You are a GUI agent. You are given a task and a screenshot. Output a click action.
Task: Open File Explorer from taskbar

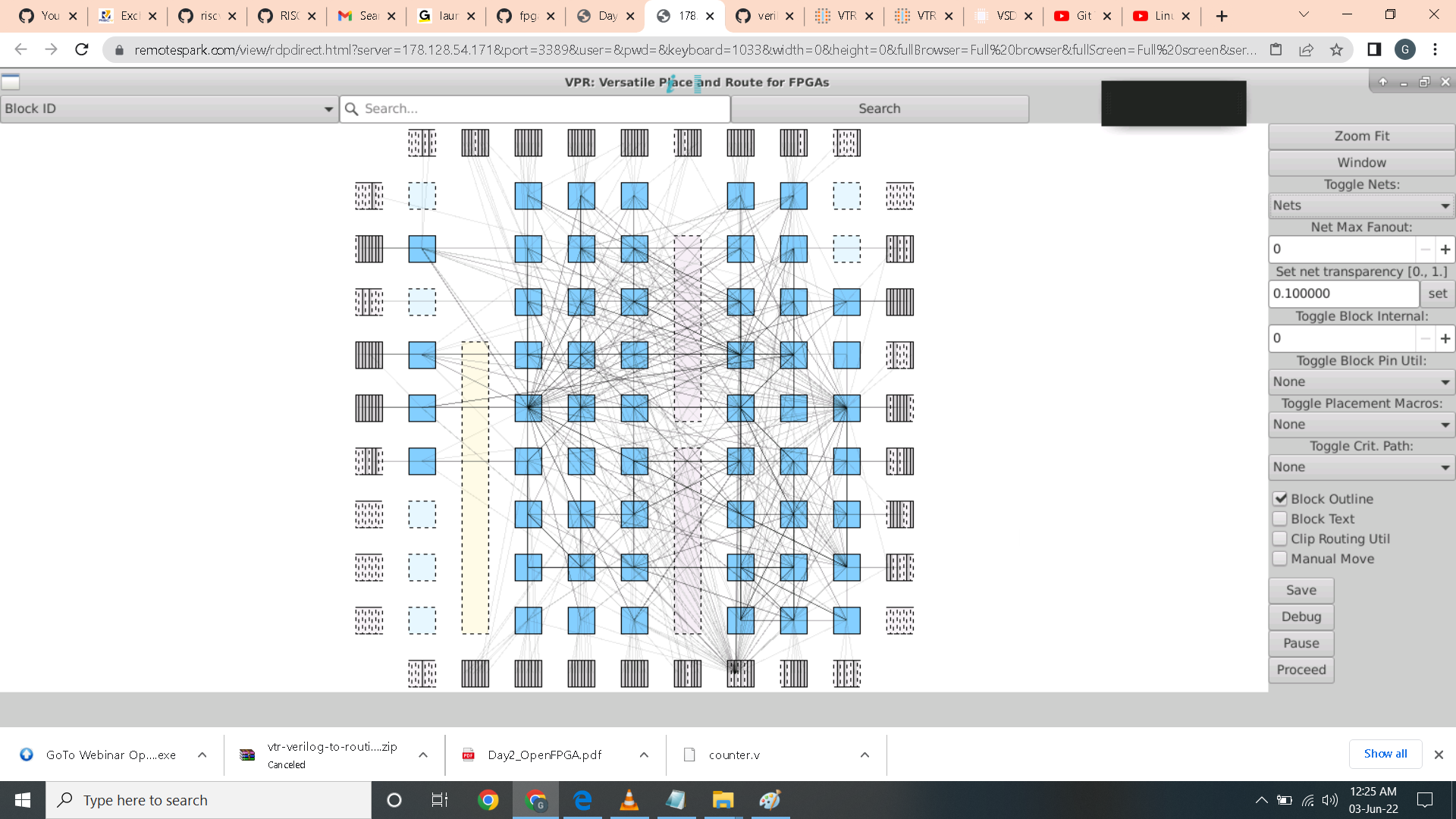coord(723,800)
